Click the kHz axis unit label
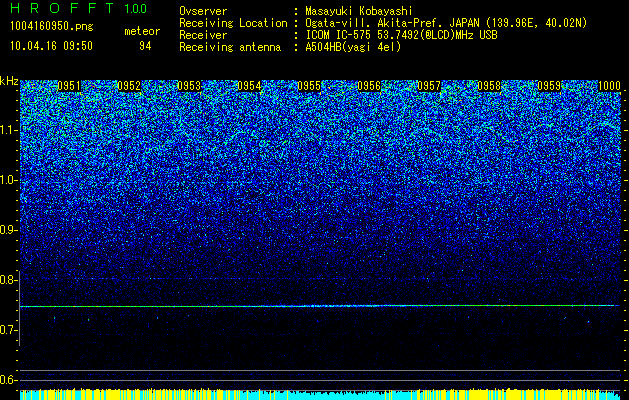Screen dimensions: 629x400 pyautogui.click(x=9, y=81)
